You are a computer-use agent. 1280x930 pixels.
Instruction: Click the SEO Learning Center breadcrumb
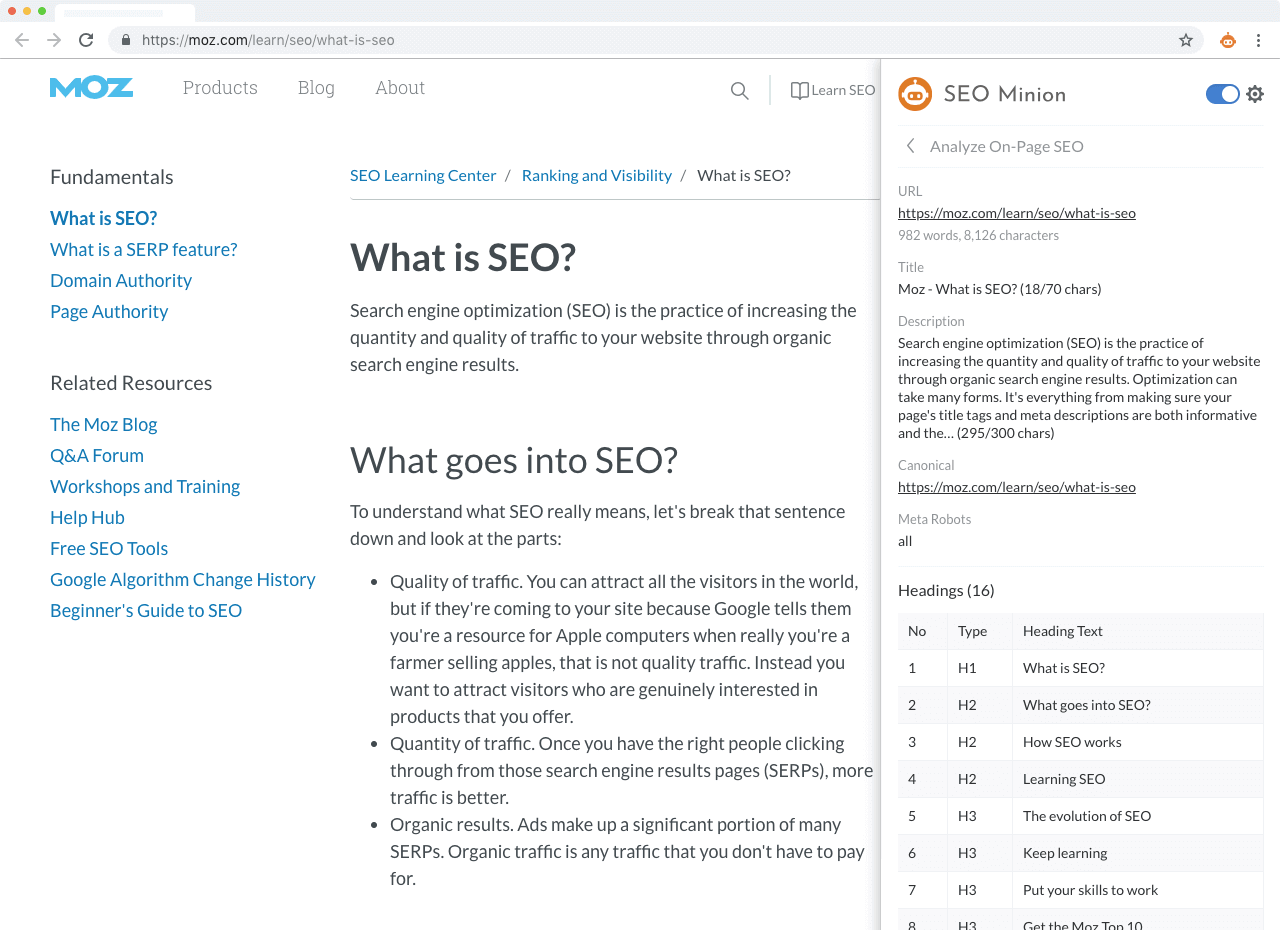pos(423,175)
